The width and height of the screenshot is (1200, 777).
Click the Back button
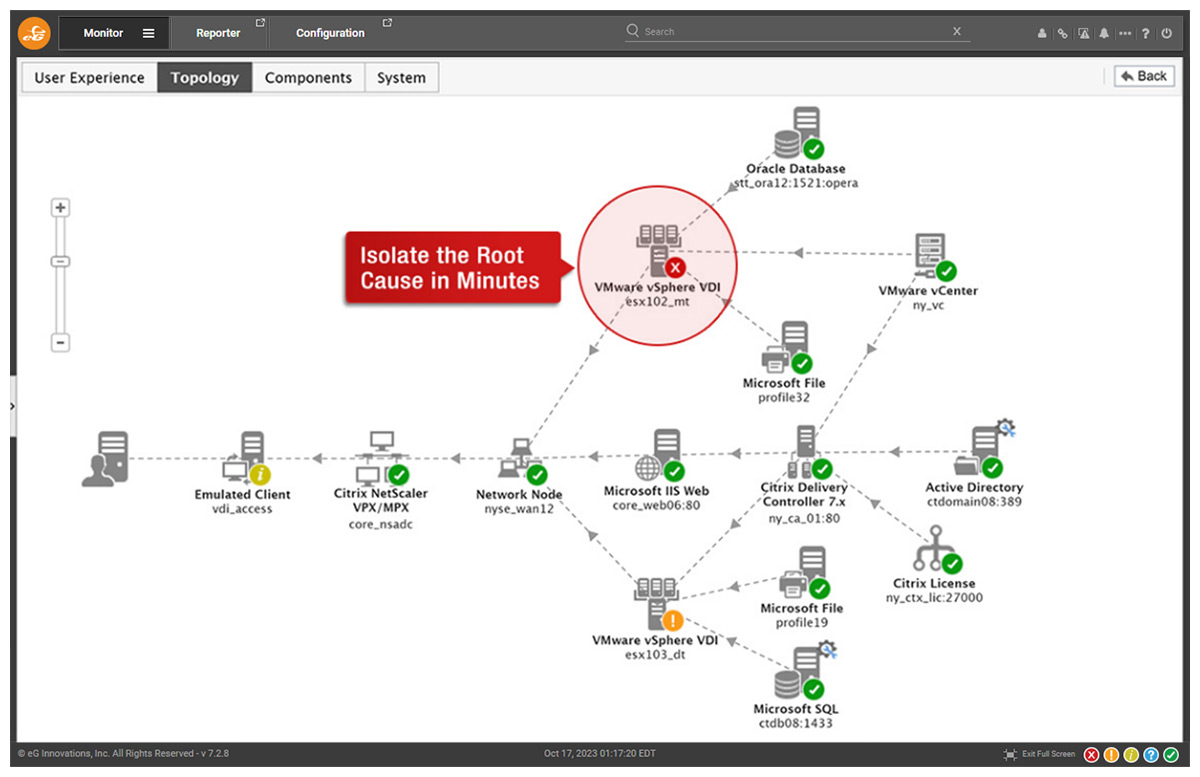tap(1144, 76)
